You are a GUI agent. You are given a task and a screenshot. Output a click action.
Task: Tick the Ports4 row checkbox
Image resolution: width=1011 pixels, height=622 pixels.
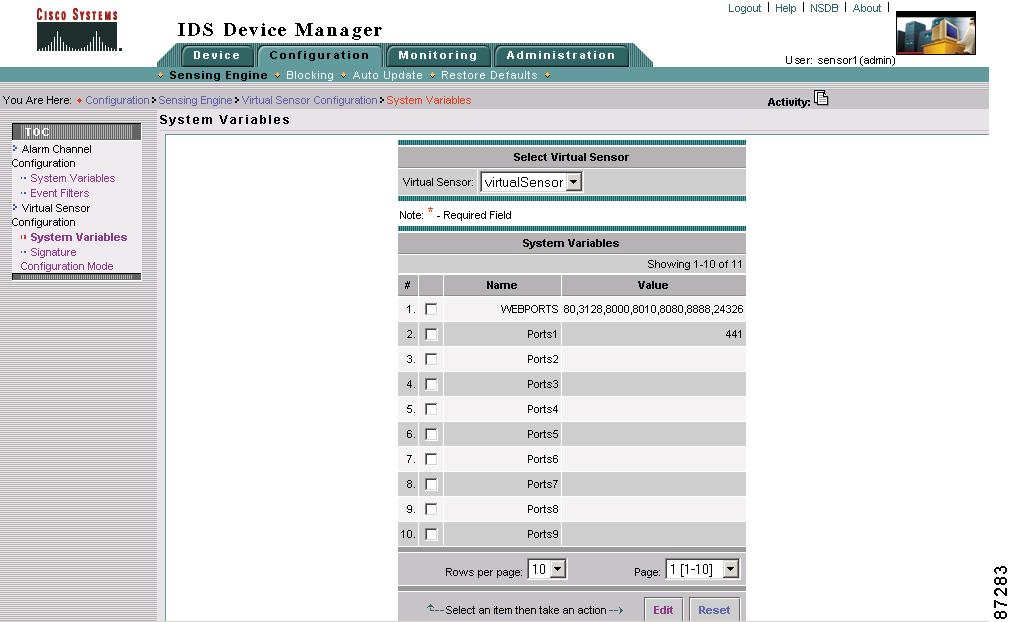pos(431,409)
